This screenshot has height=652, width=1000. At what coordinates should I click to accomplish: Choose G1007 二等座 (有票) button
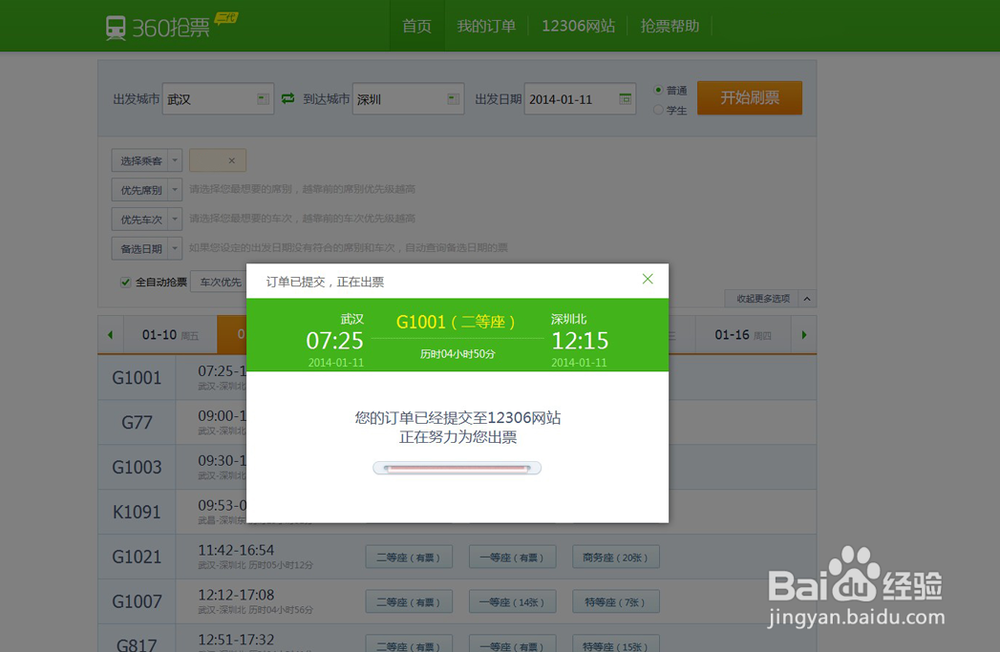(409, 602)
